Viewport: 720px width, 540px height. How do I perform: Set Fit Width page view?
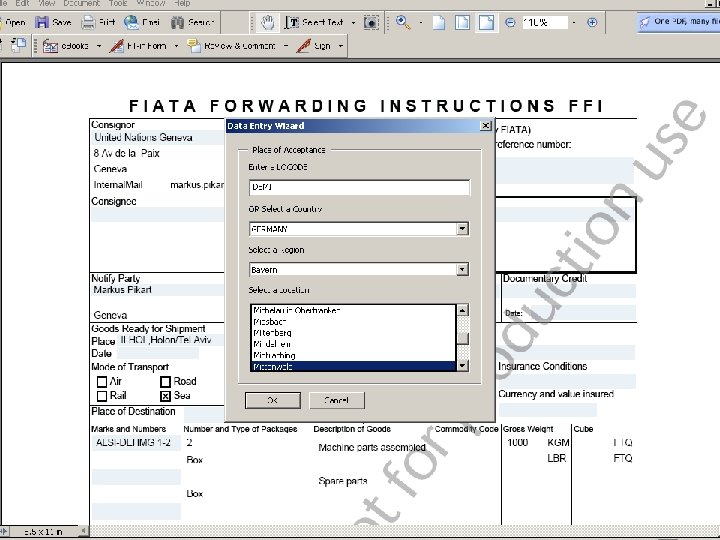(x=486, y=22)
